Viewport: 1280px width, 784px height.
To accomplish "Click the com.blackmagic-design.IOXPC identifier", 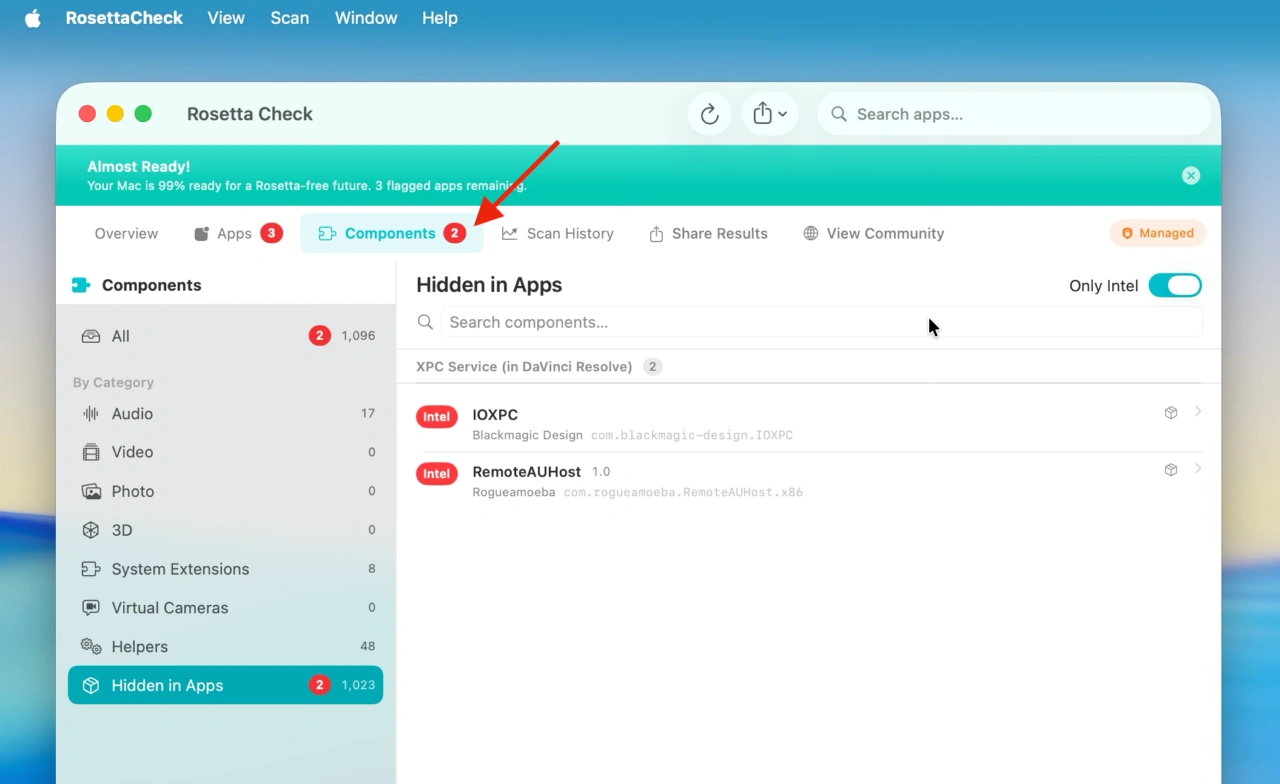I will (x=692, y=436).
